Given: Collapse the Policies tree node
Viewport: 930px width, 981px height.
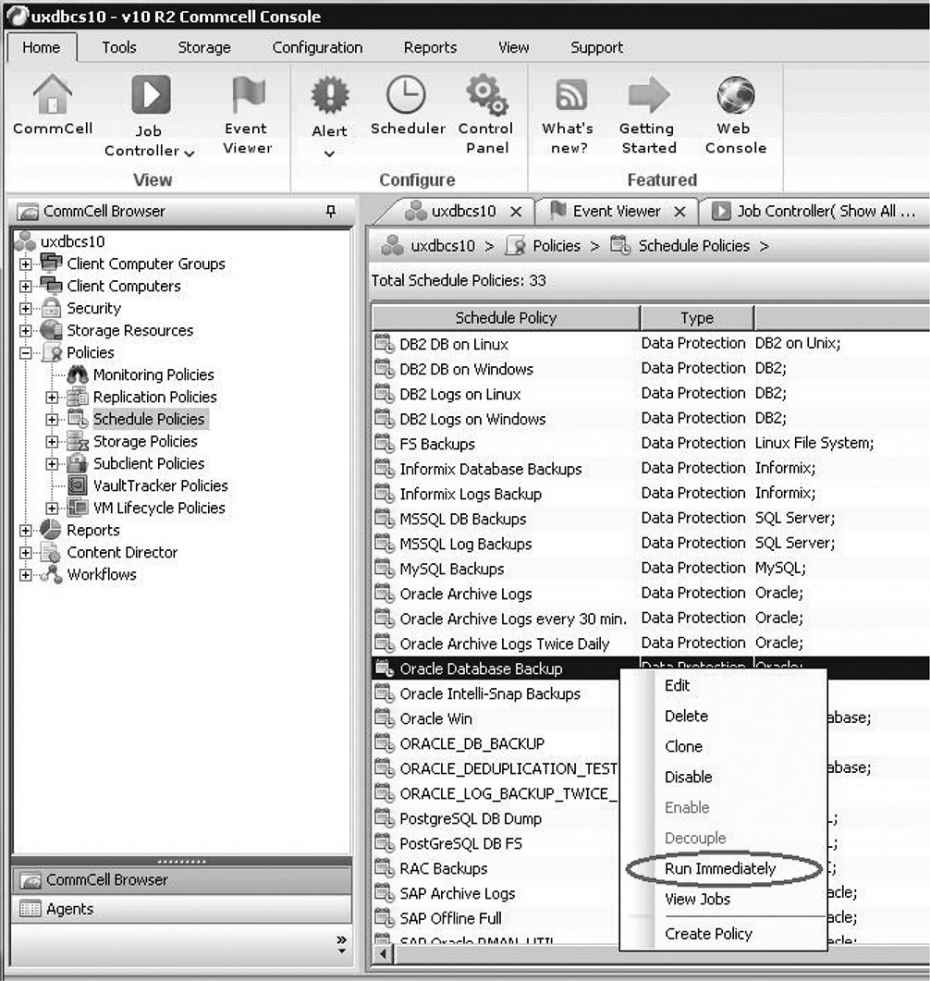Looking at the screenshot, I should point(25,353).
